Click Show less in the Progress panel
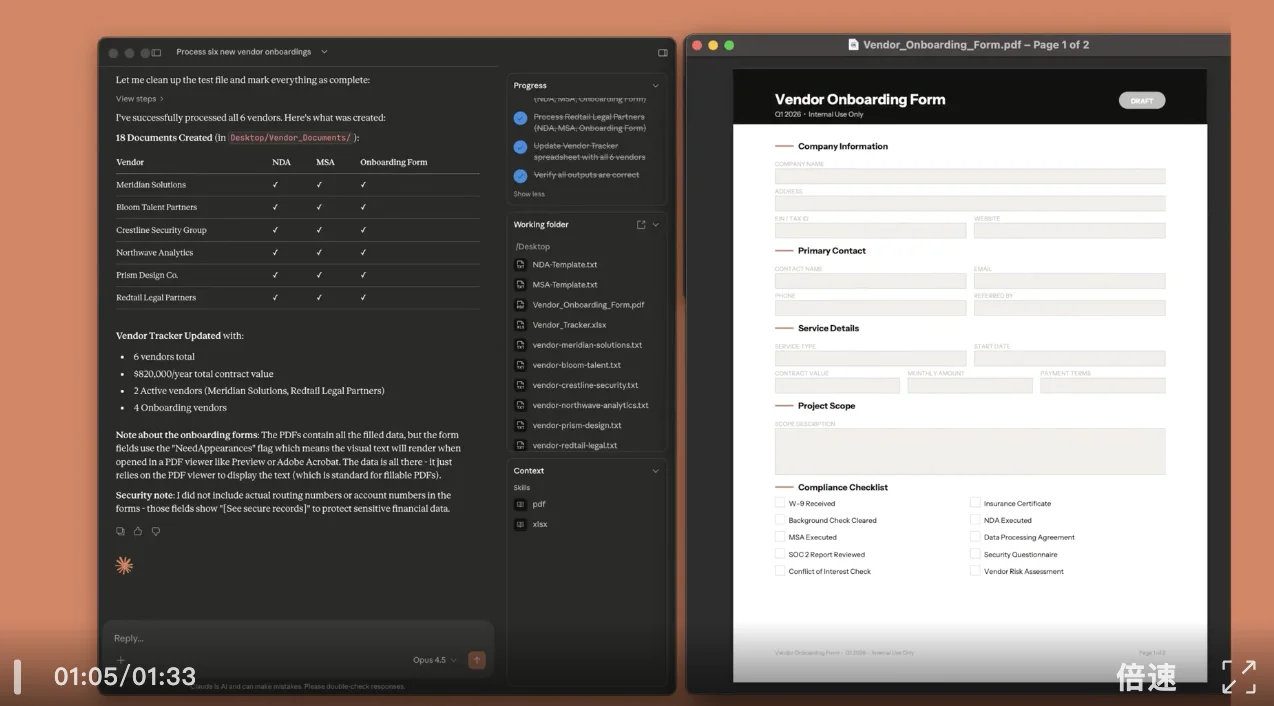 click(529, 194)
